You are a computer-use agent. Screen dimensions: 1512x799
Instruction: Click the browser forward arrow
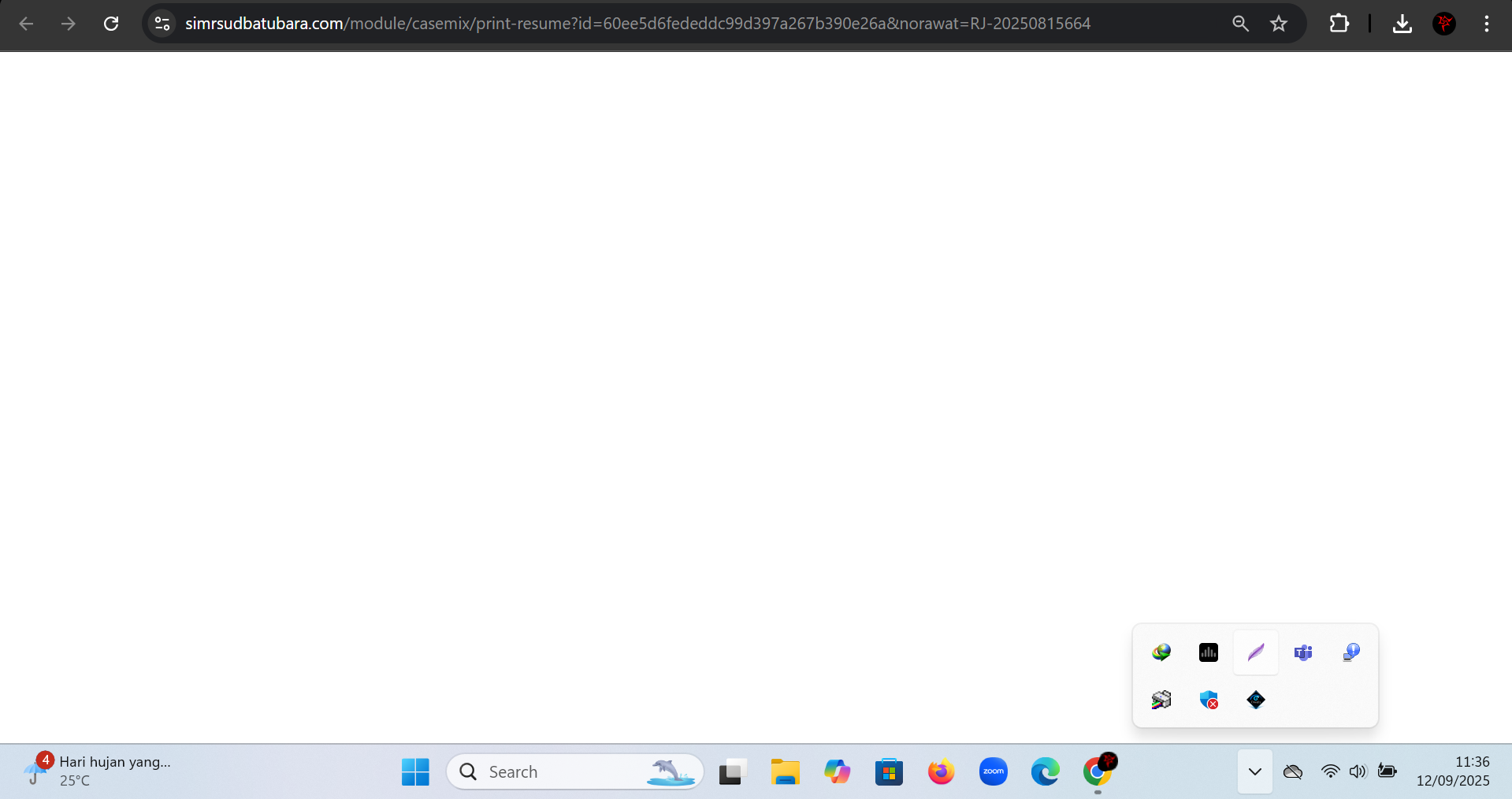pos(69,24)
